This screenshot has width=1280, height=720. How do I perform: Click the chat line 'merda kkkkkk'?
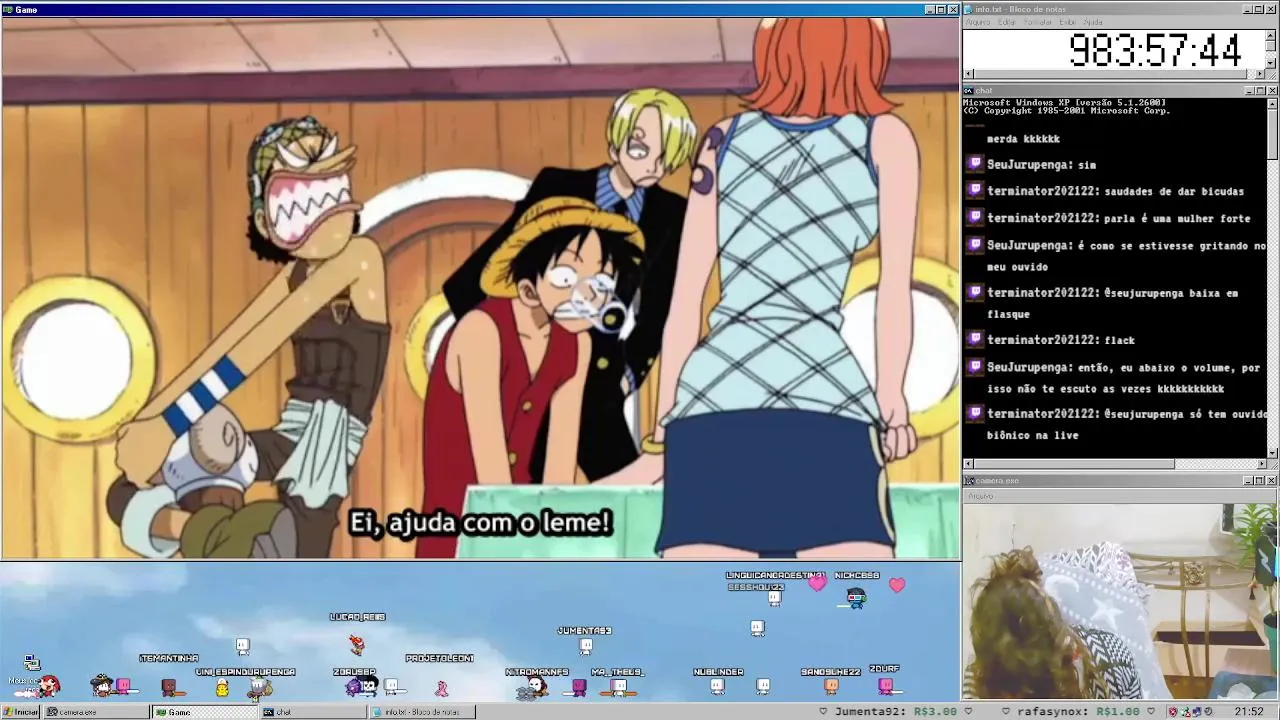pyautogui.click(x=1023, y=139)
